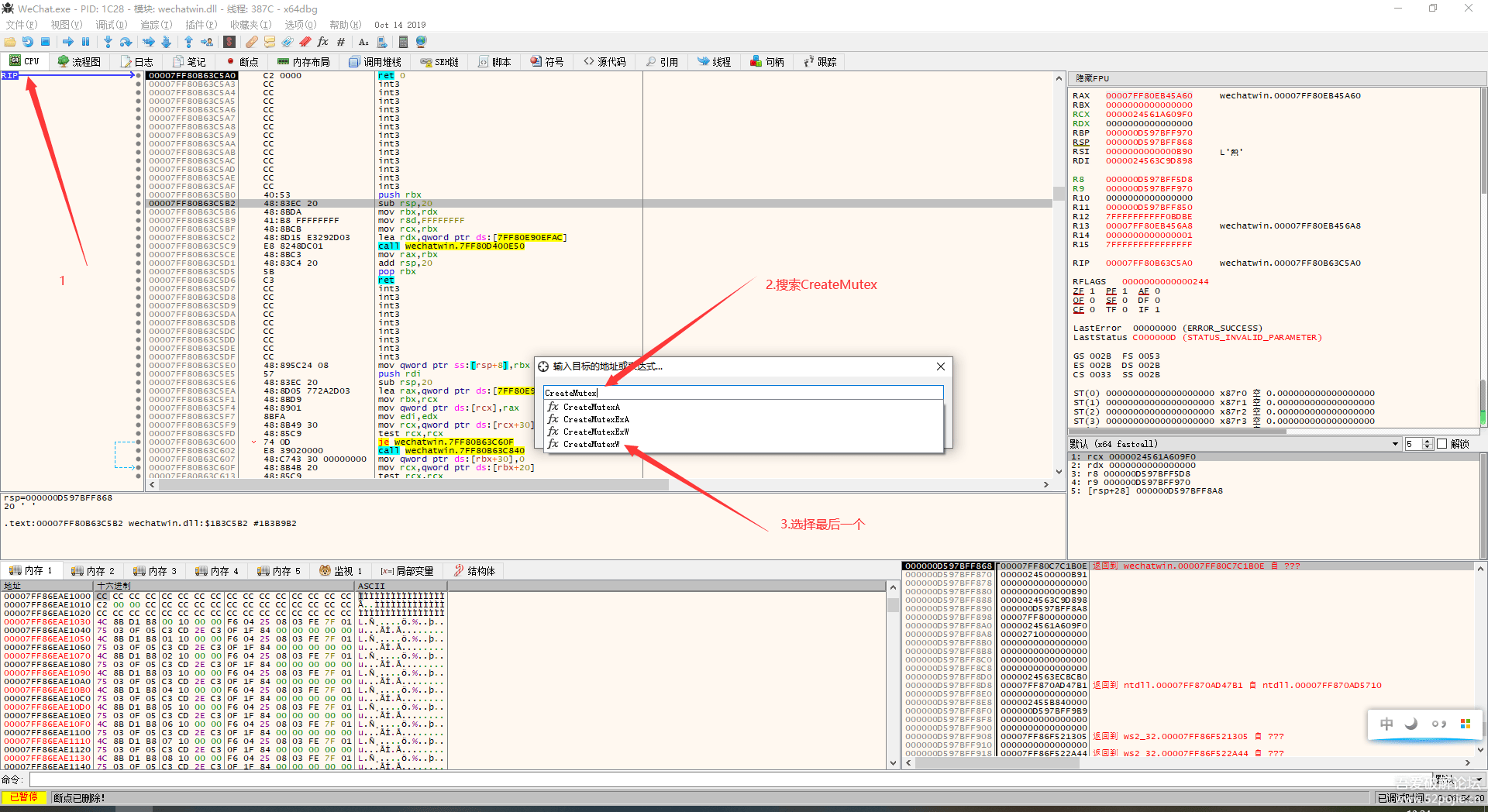Image resolution: width=1488 pixels, height=812 pixels.
Task: Click the trace into toolbar icon
Action: (148, 42)
